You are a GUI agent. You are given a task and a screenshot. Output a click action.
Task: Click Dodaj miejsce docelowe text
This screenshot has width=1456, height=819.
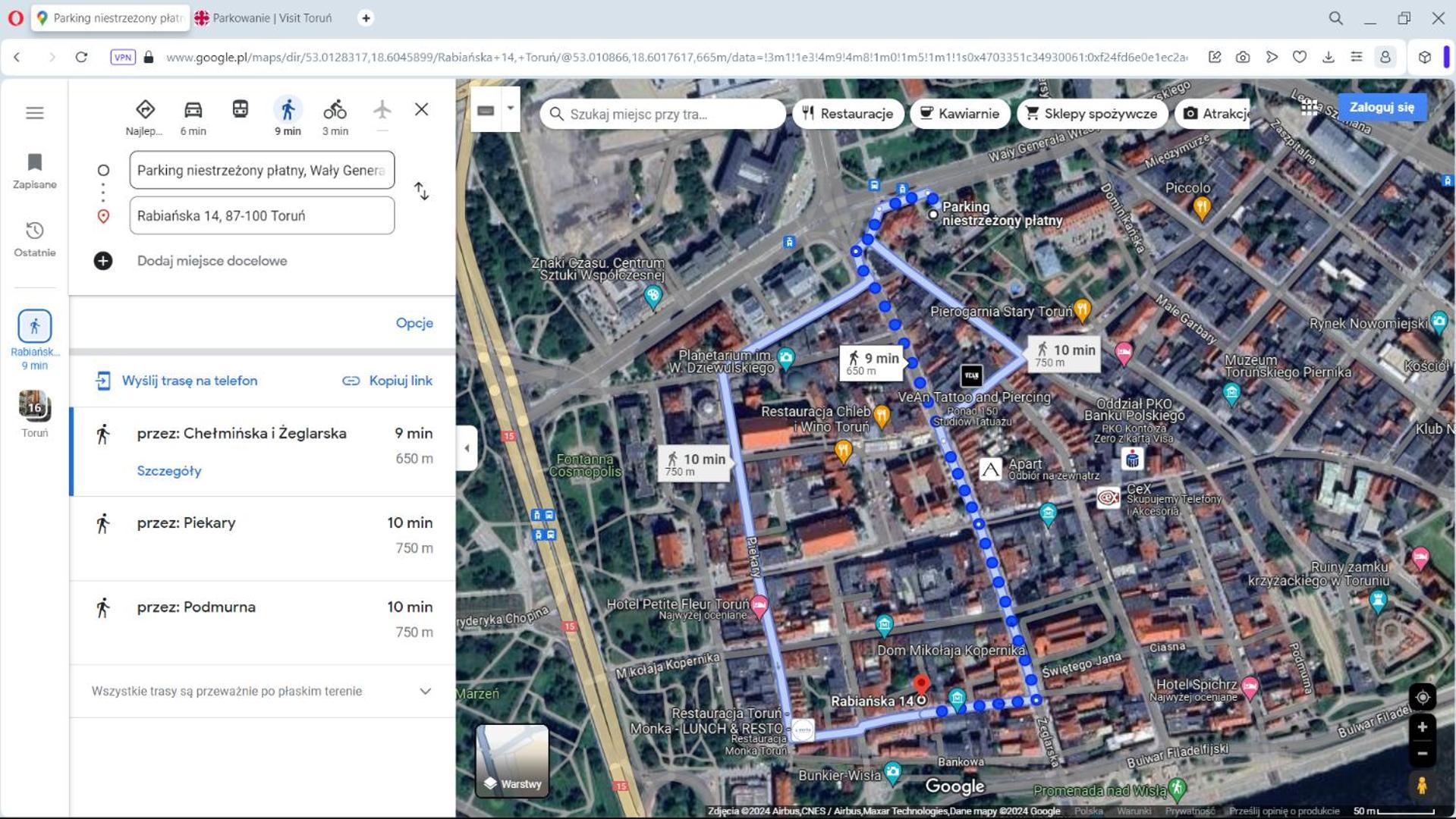coord(212,261)
